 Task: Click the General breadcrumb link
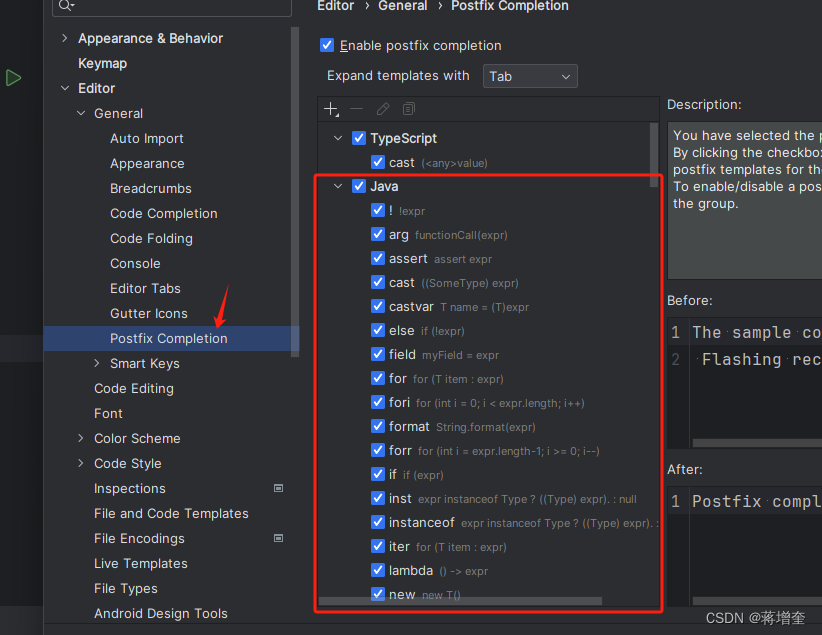(x=403, y=6)
